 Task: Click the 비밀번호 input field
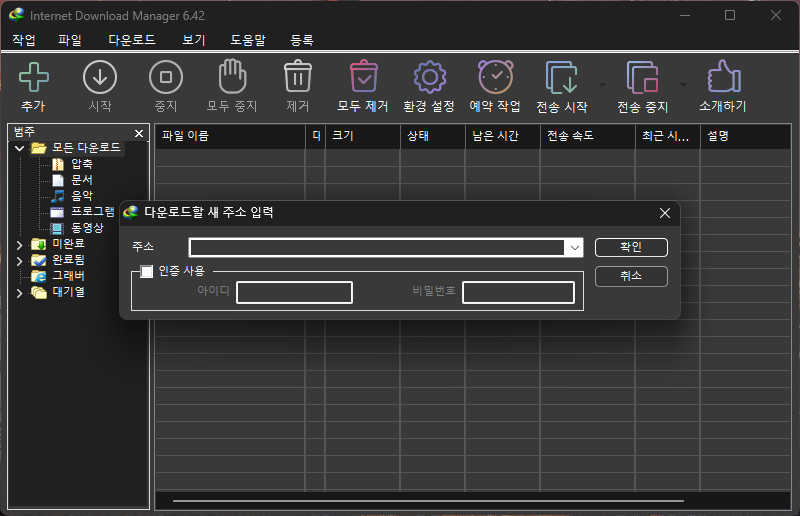pos(518,292)
